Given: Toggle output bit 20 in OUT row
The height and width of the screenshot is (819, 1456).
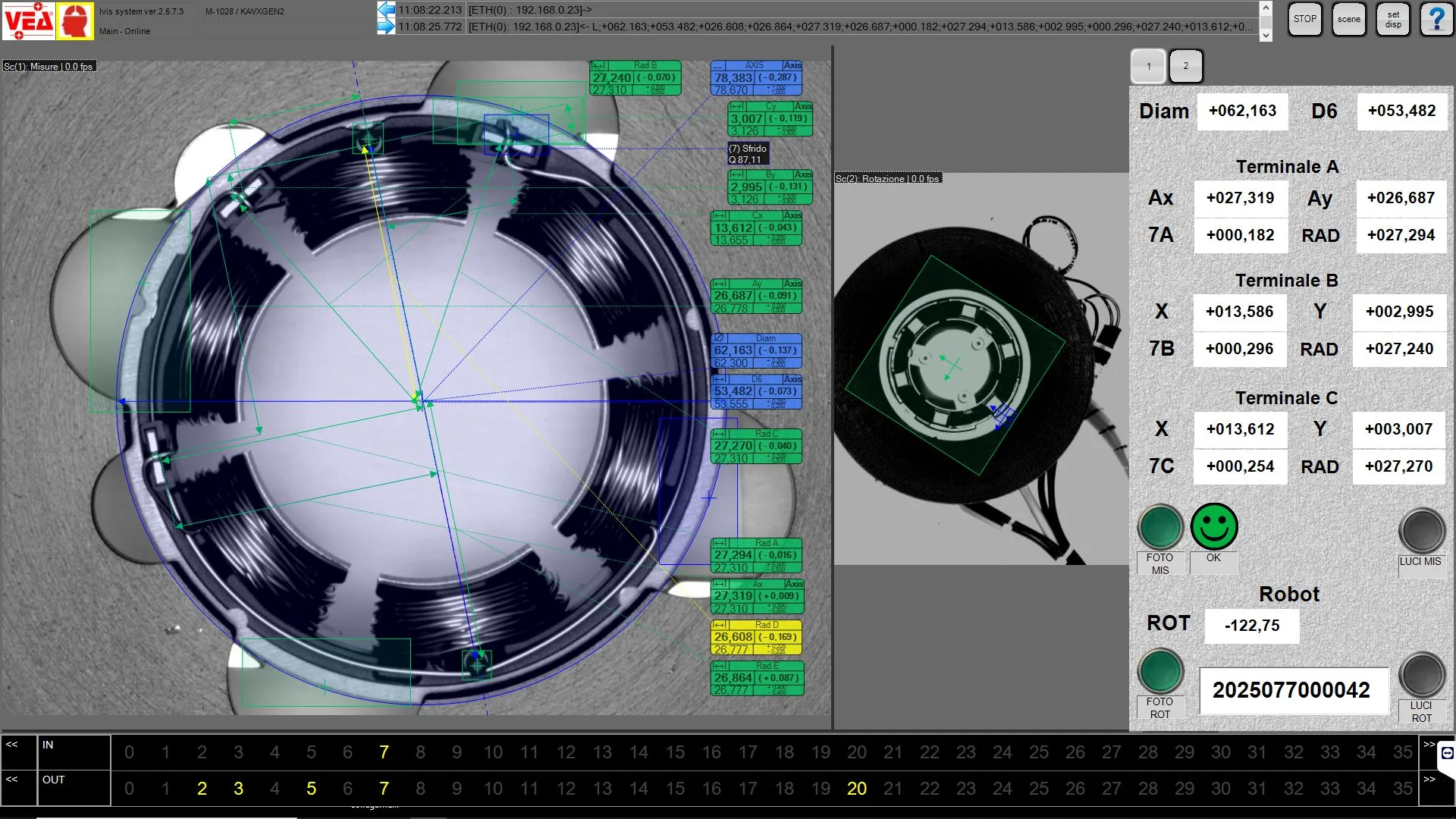Looking at the screenshot, I should [x=856, y=789].
